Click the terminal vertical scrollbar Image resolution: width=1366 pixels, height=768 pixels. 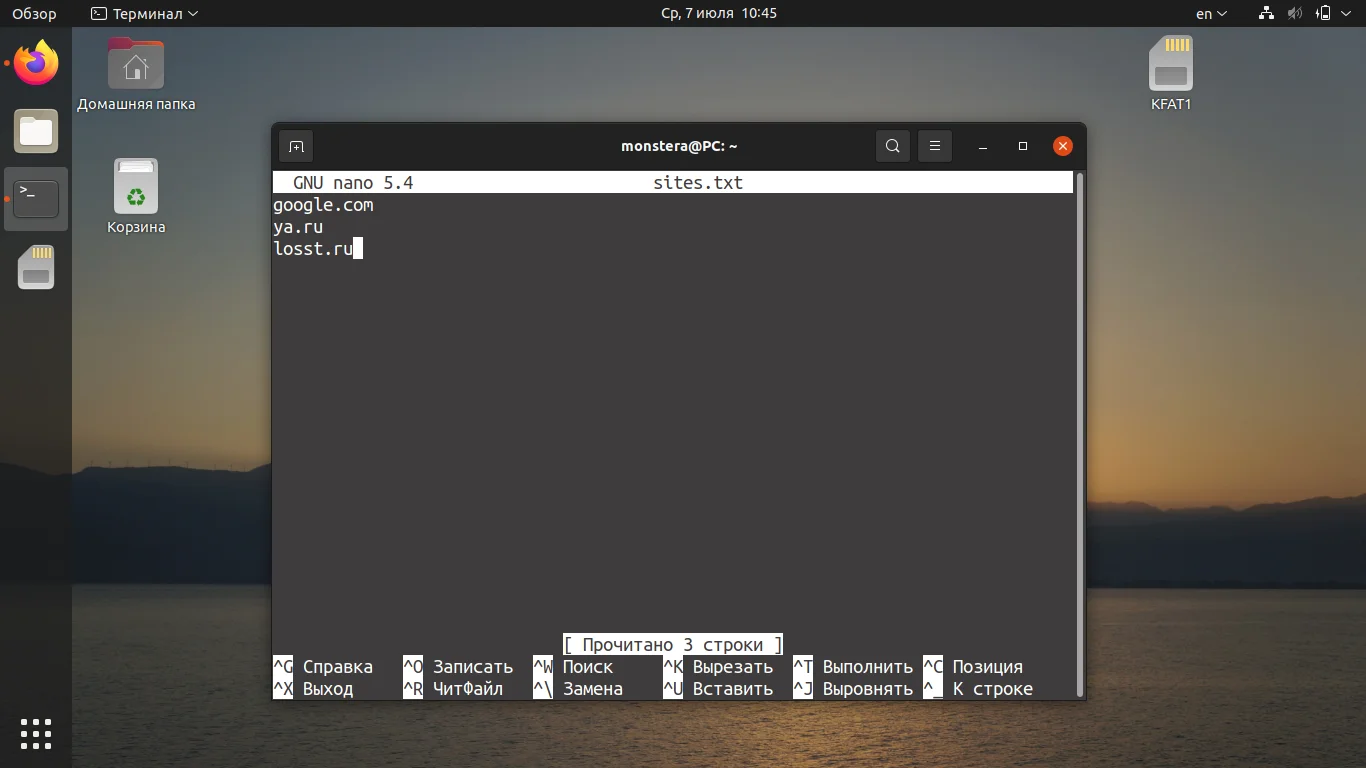click(x=1078, y=434)
